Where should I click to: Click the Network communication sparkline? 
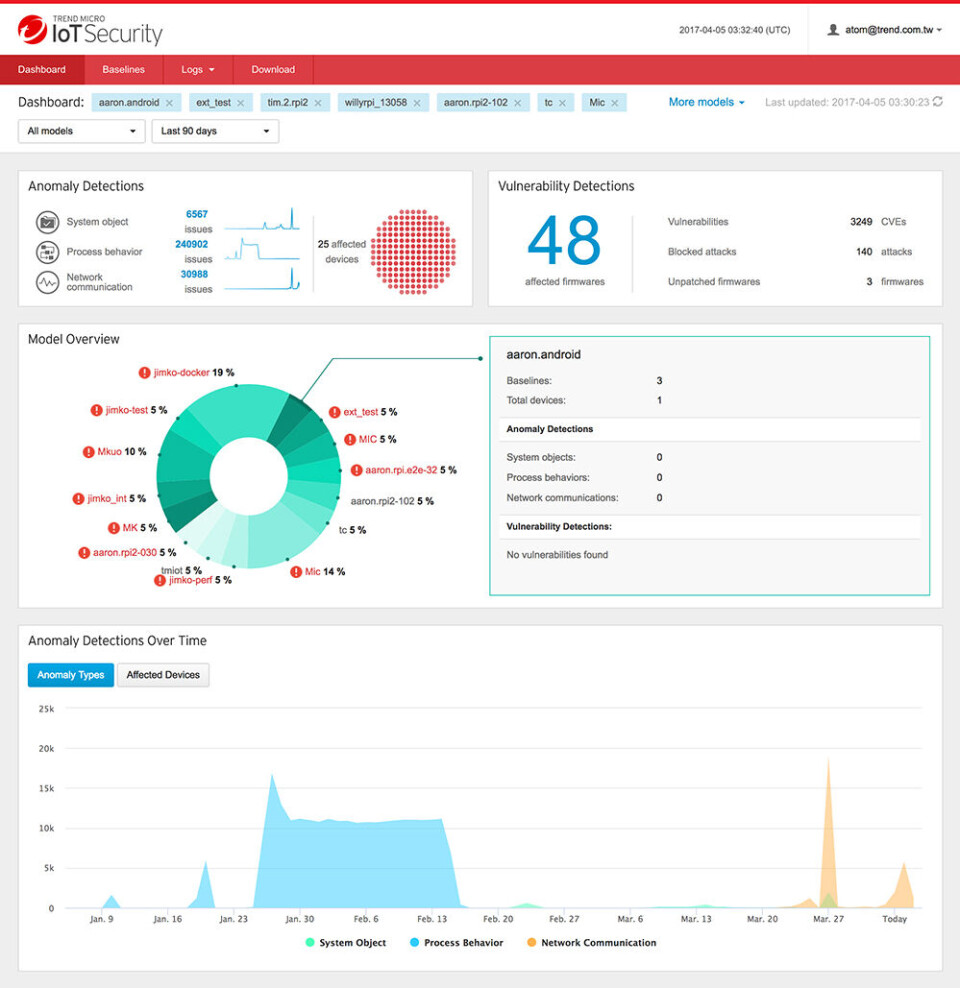(262, 279)
